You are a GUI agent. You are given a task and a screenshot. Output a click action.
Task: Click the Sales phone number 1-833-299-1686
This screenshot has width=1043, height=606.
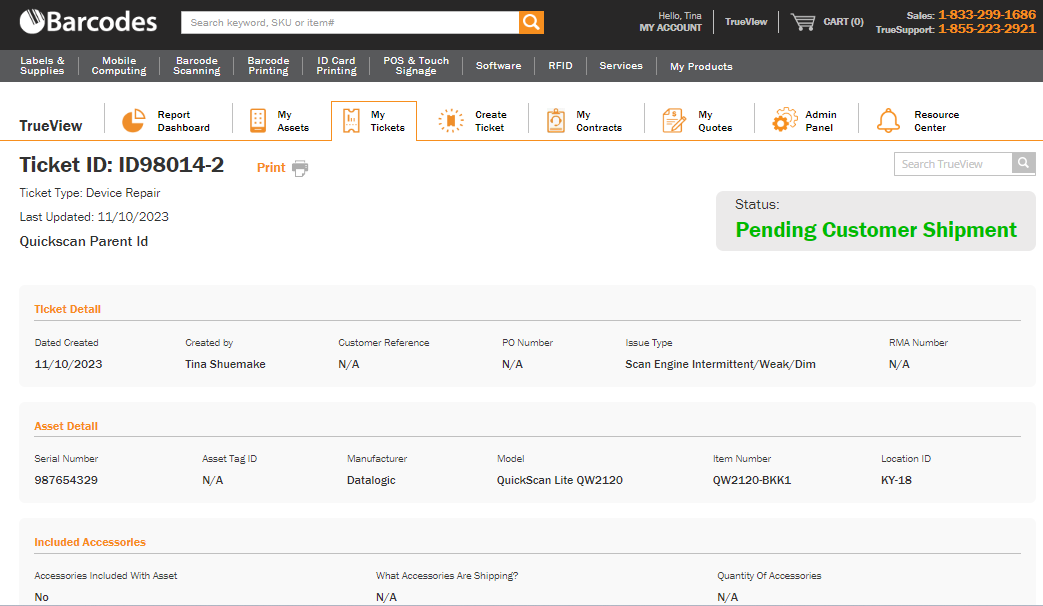[986, 15]
